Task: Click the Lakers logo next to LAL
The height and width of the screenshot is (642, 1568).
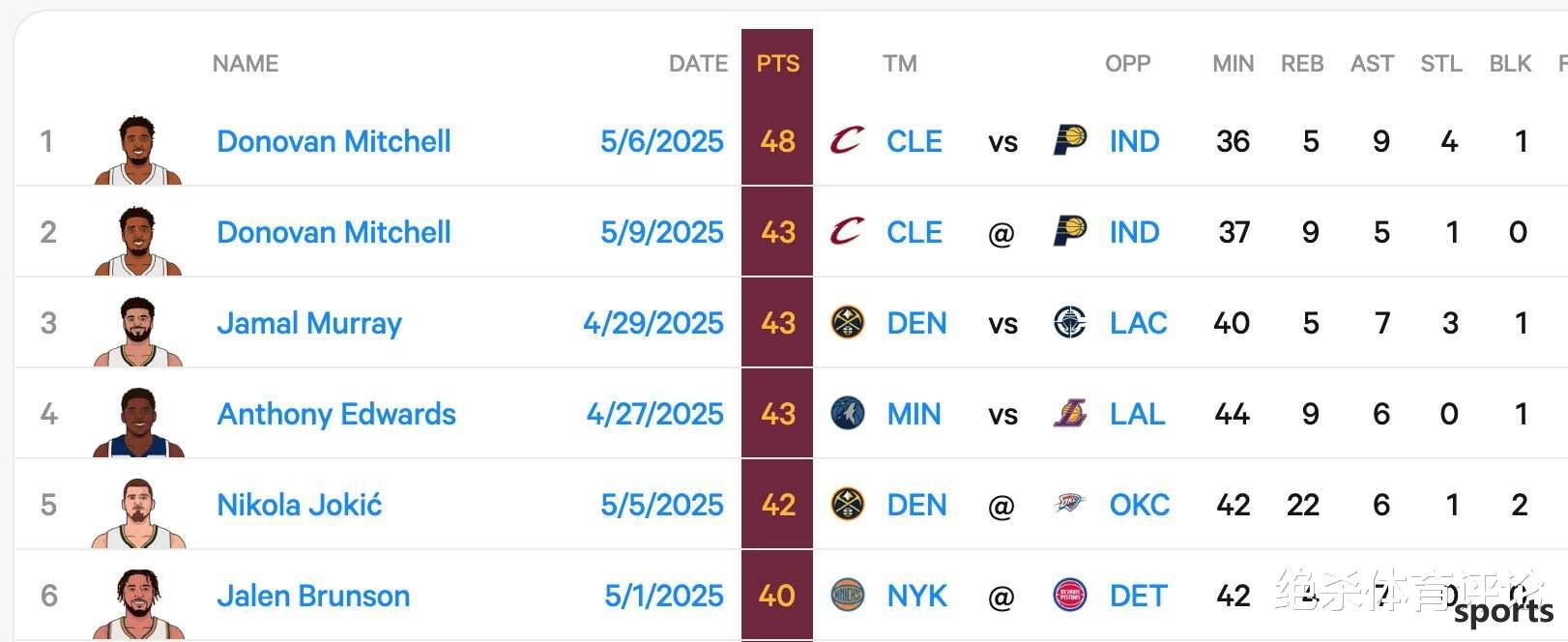Action: pos(1069,414)
